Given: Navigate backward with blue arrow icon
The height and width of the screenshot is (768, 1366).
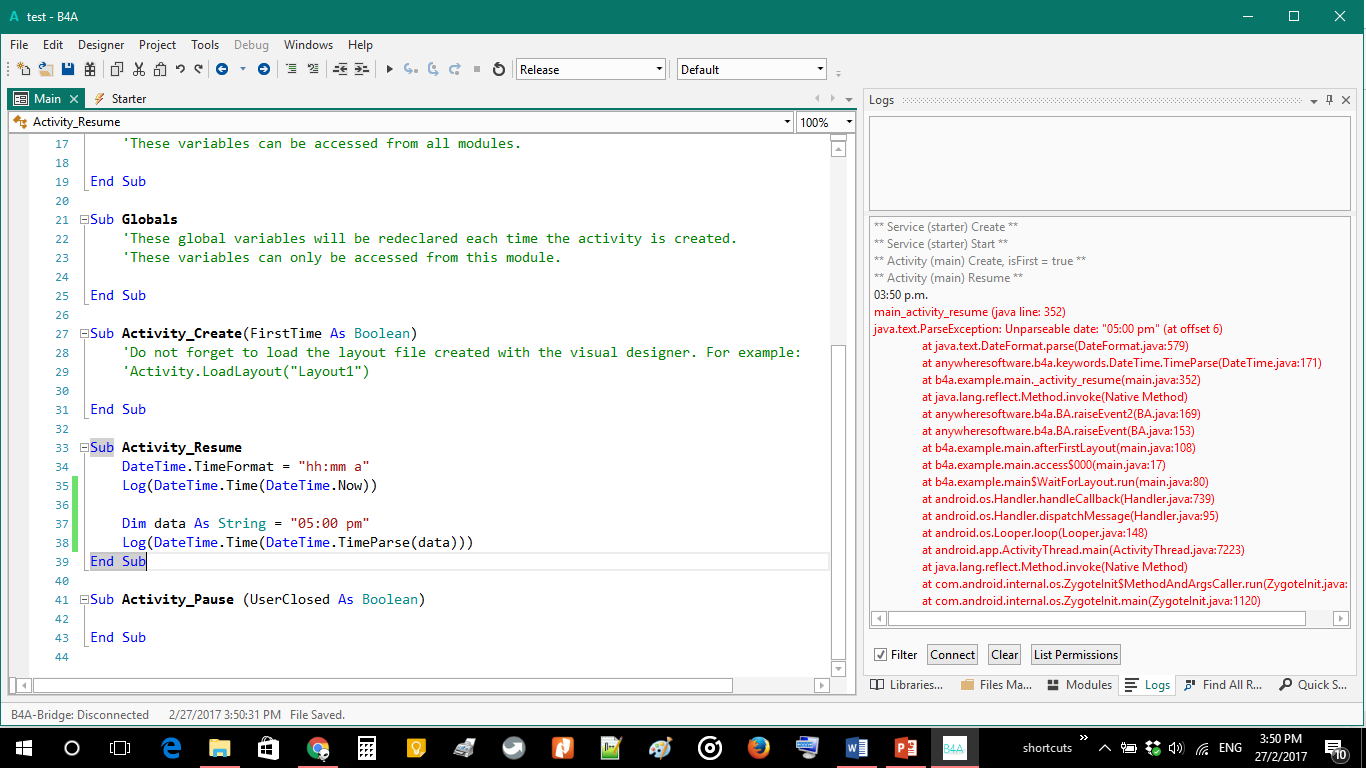Looking at the screenshot, I should [222, 69].
